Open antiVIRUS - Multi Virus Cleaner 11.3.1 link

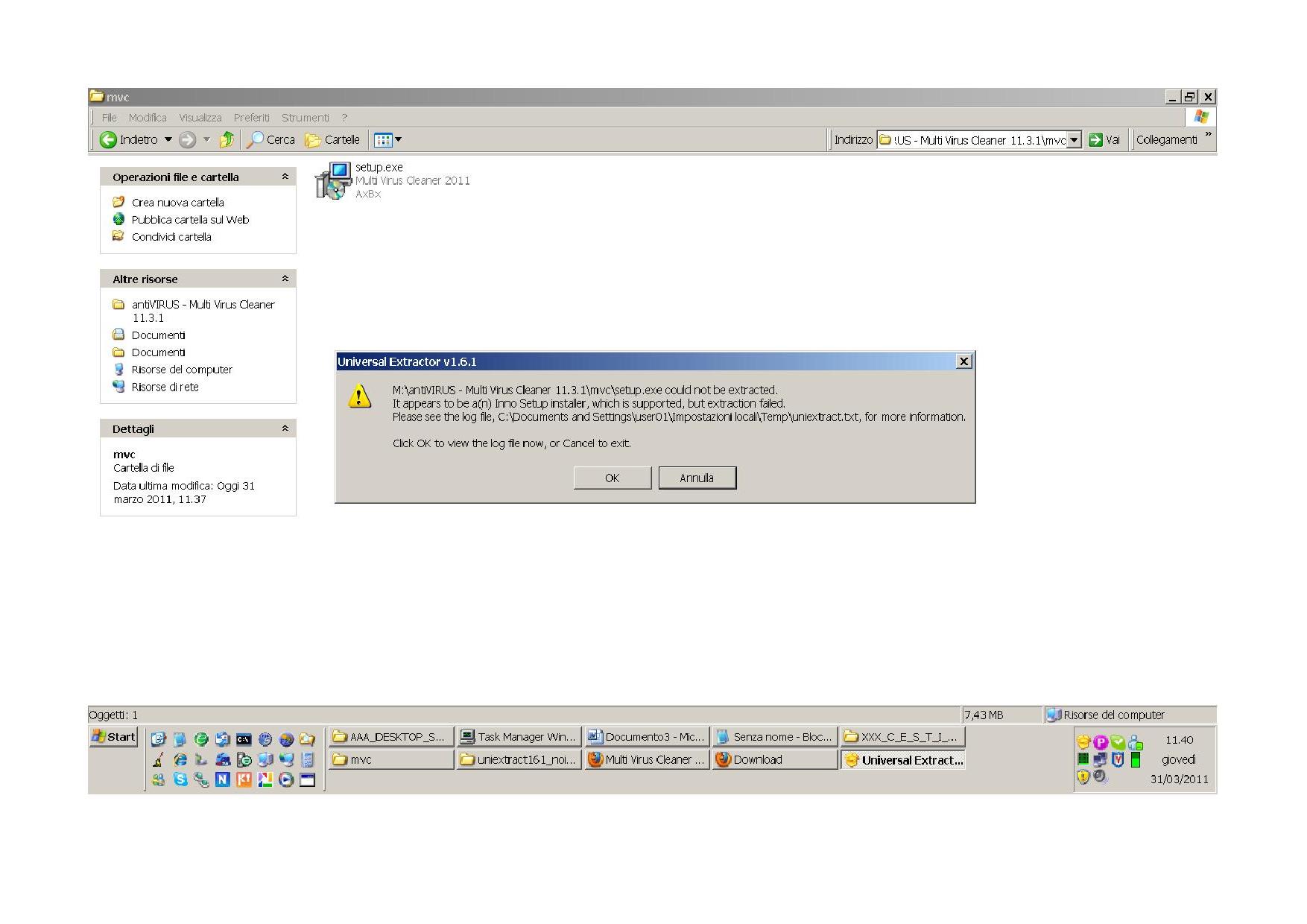pos(203,311)
